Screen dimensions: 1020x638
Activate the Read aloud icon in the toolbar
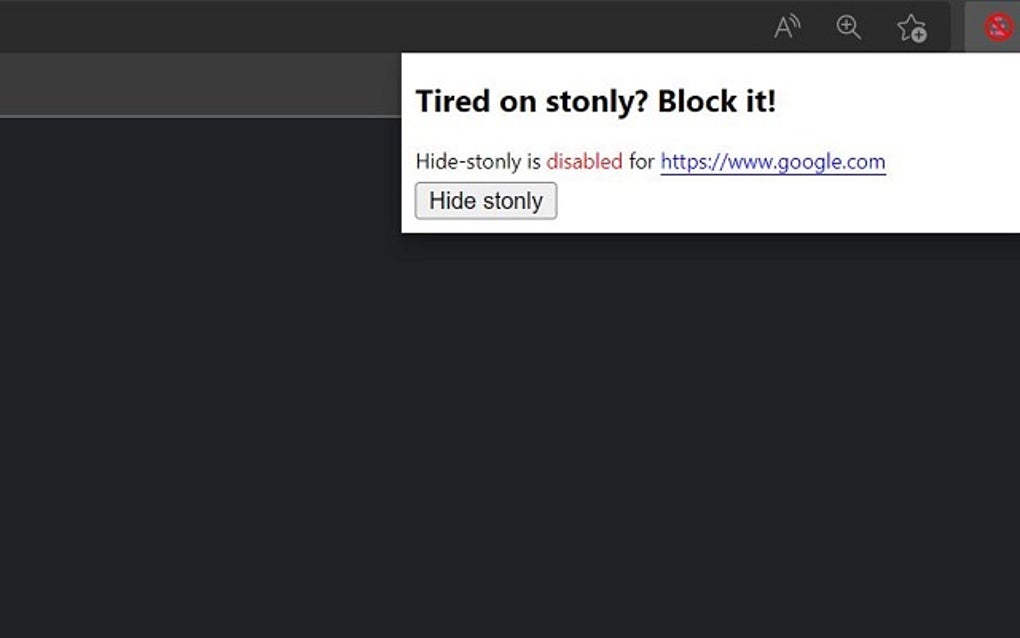(786, 27)
